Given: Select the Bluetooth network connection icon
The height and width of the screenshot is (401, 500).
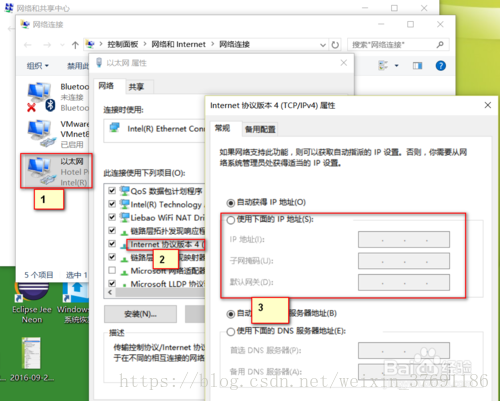Looking at the screenshot, I should coord(40,97).
